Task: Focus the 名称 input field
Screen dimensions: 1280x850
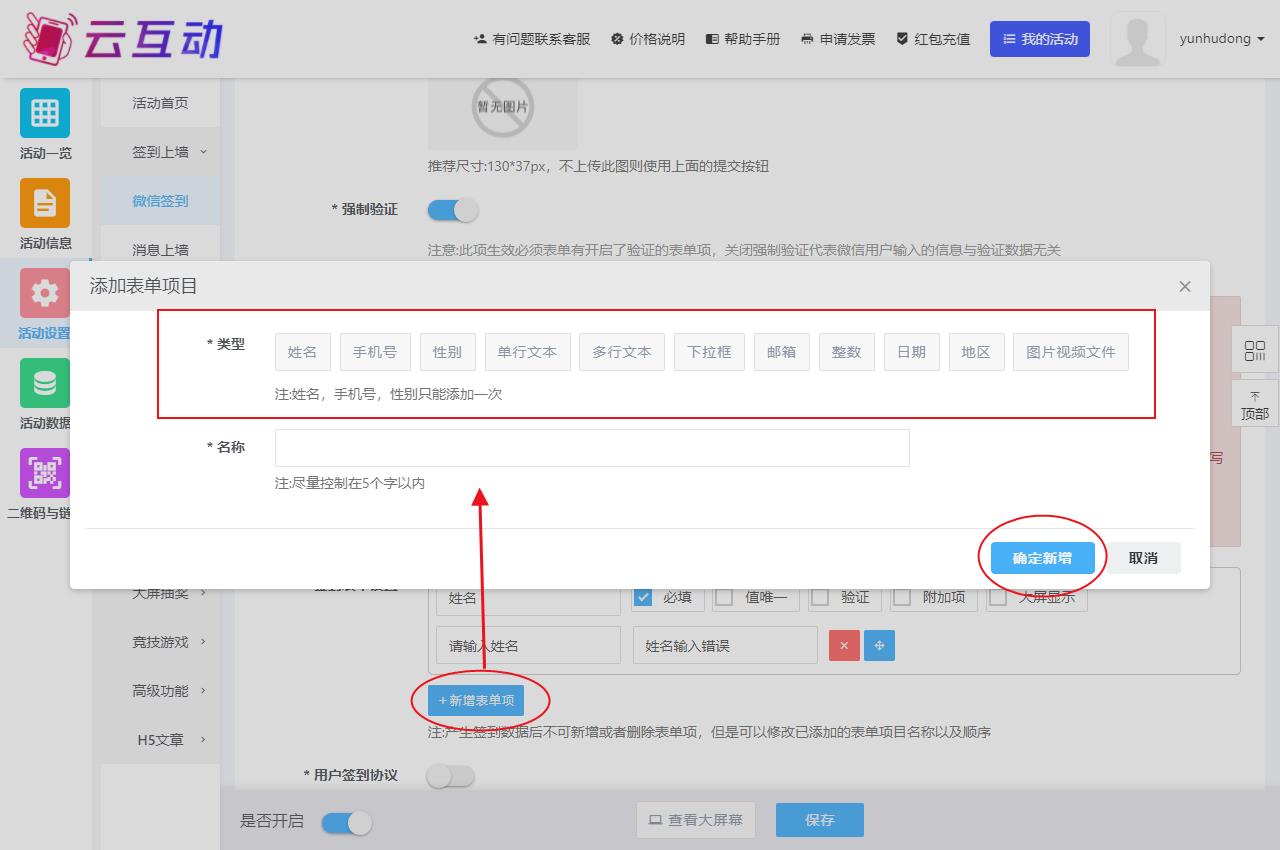Action: coord(592,448)
